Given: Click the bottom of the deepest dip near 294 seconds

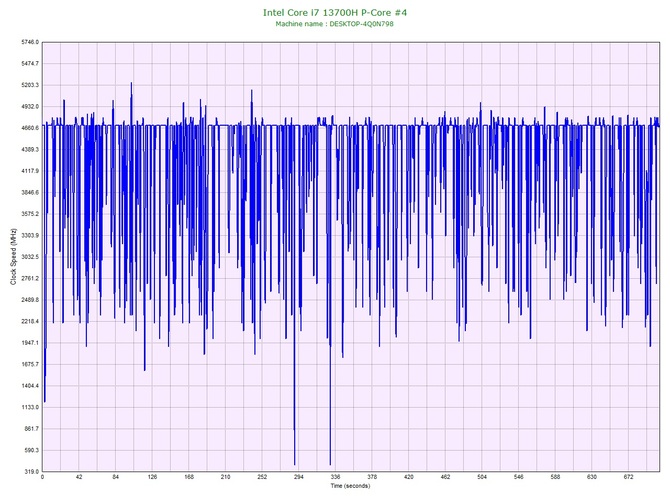Looking at the screenshot, I should (x=294, y=464).
